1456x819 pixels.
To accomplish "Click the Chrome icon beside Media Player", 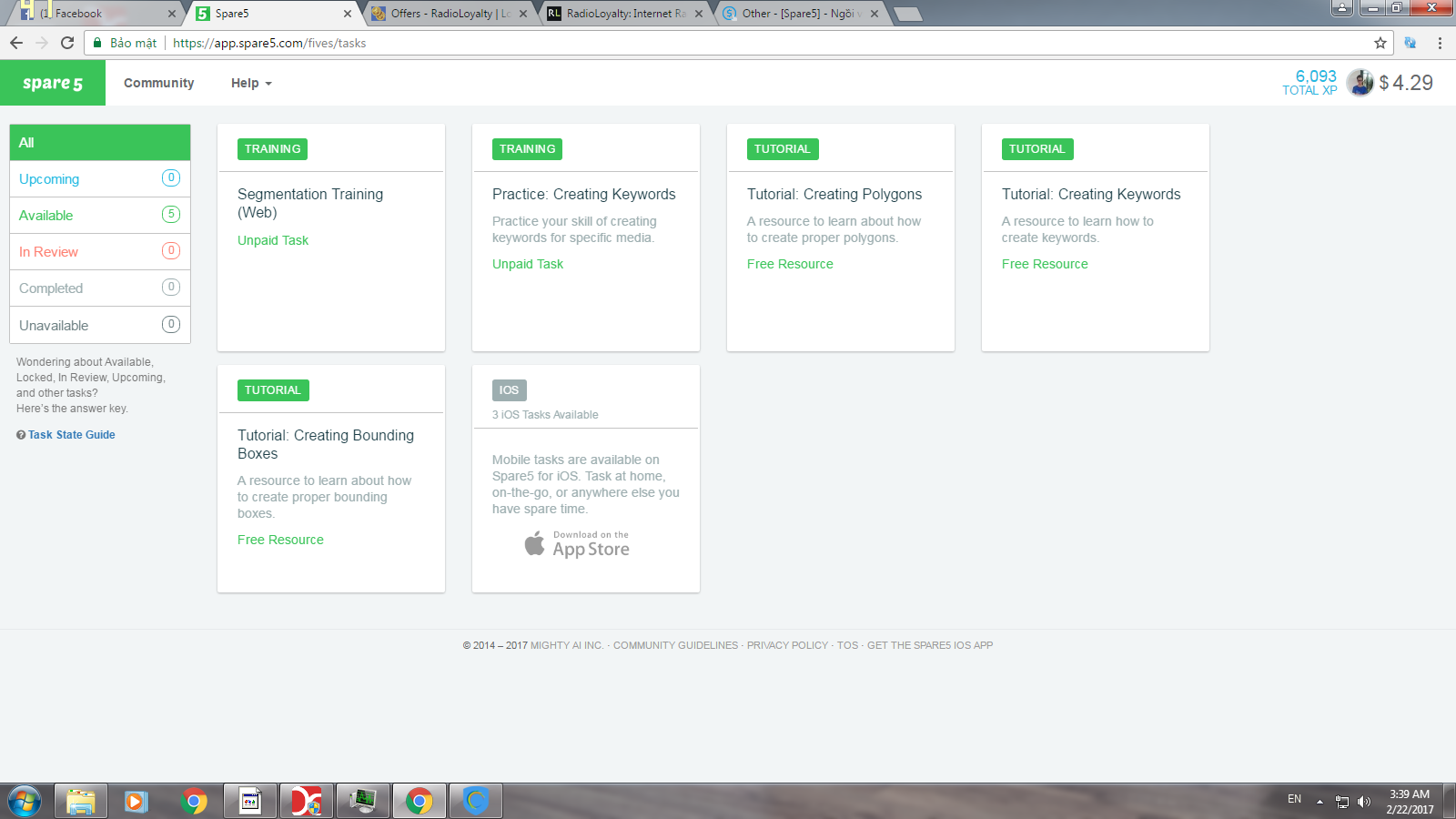I will click(193, 801).
